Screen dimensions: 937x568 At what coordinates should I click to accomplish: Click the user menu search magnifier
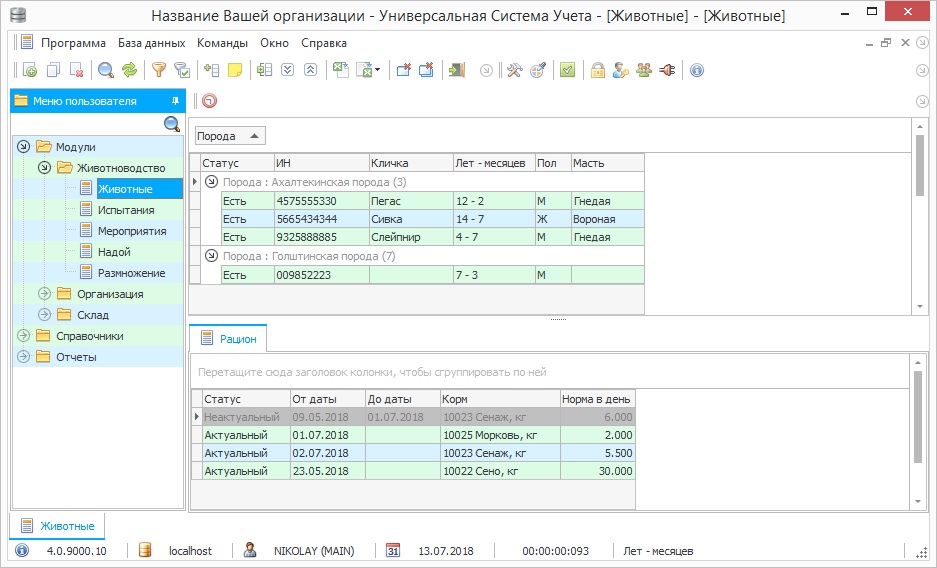pyautogui.click(x=172, y=124)
